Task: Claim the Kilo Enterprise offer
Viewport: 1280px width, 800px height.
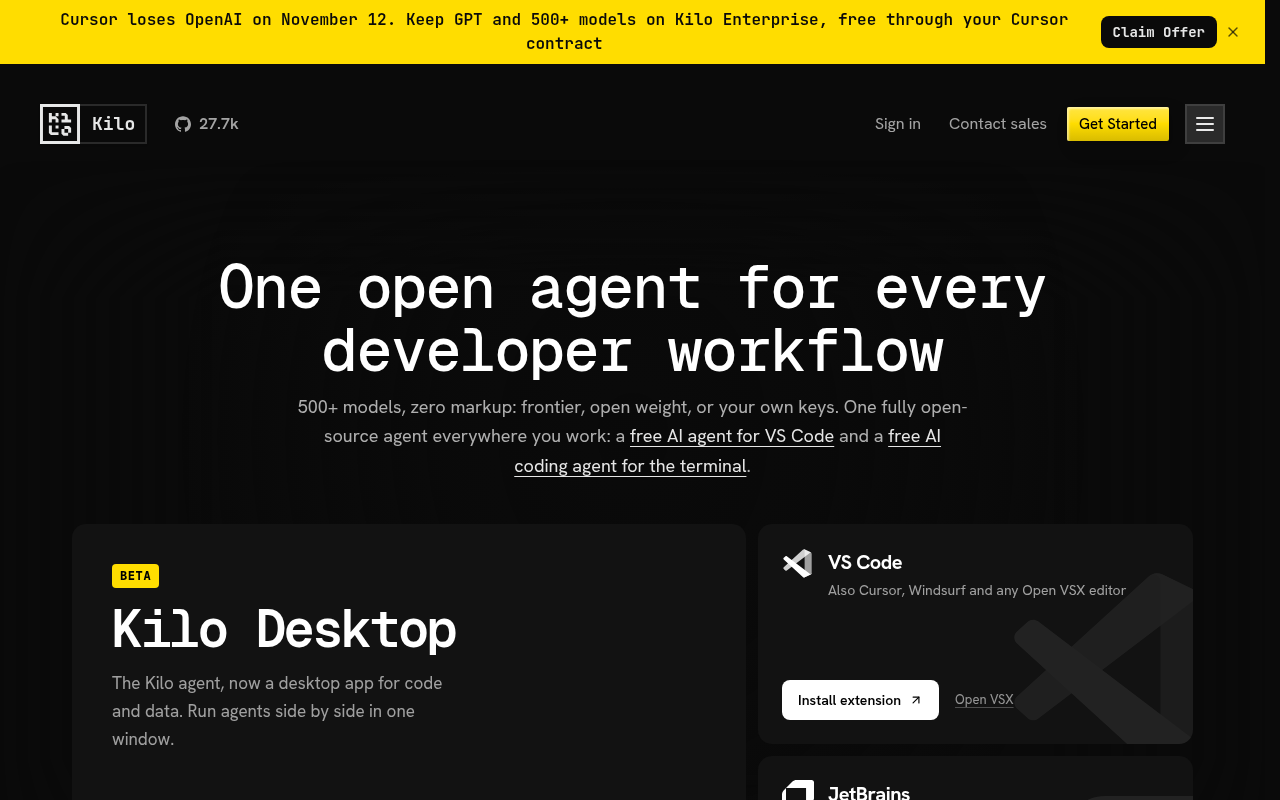Action: point(1159,32)
